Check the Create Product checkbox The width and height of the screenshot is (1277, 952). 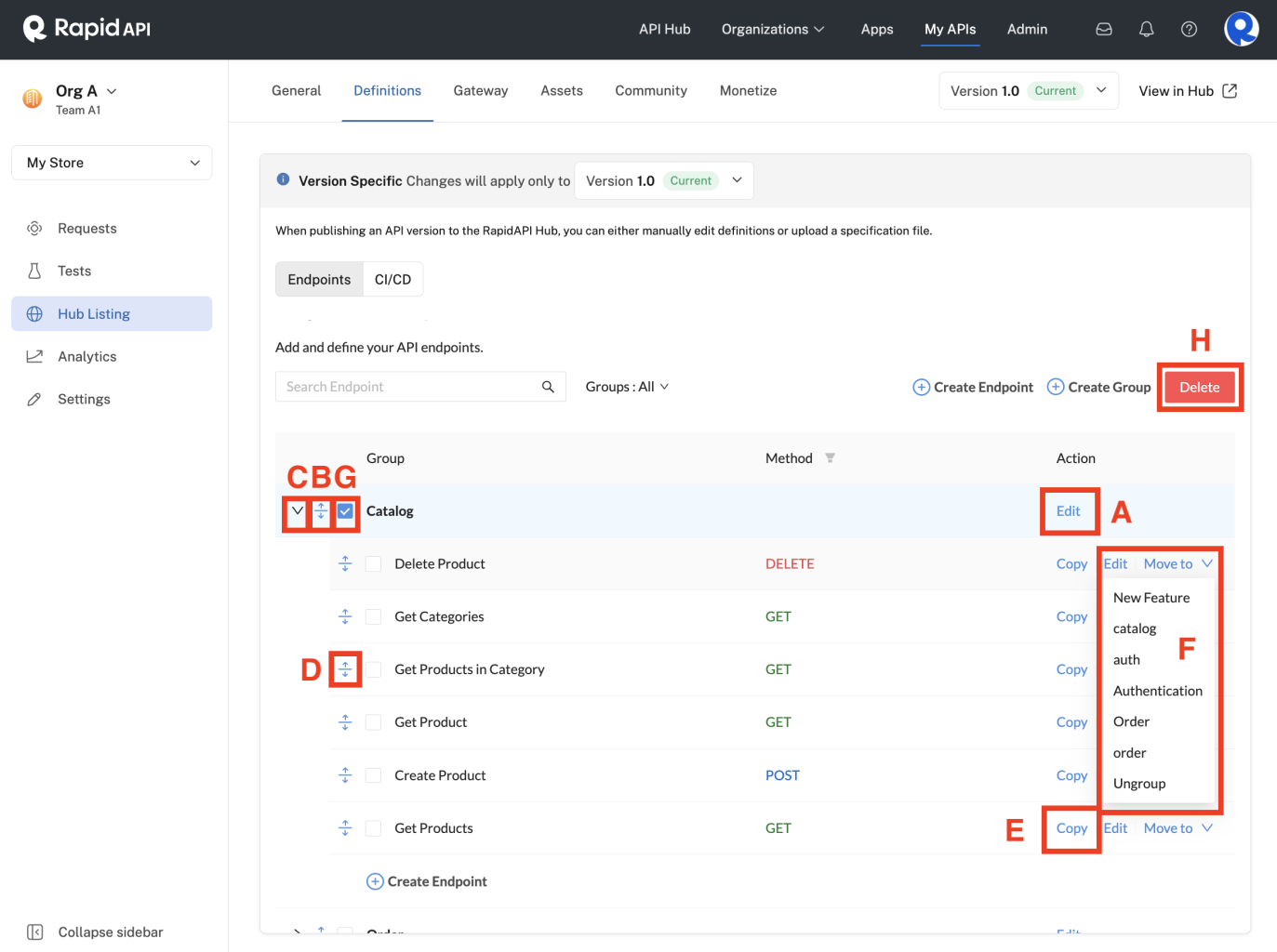(x=373, y=775)
